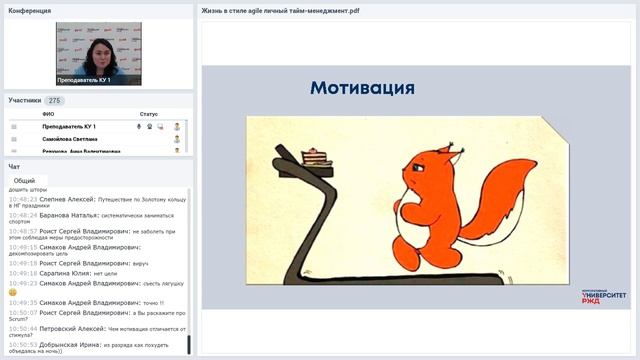Click the presentation file name title
Screen dimensions: 640x360
coord(280,11)
